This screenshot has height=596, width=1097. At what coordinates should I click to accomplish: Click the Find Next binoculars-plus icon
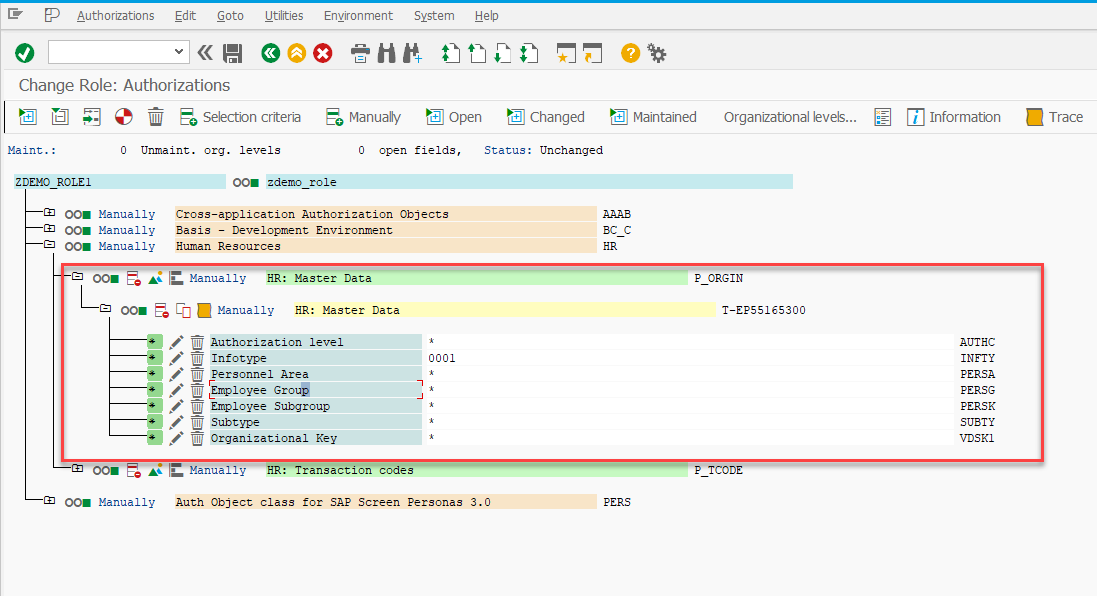412,53
